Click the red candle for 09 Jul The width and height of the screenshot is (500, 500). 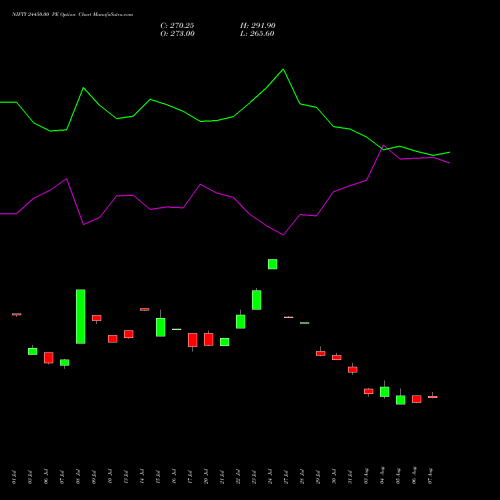coord(97,318)
